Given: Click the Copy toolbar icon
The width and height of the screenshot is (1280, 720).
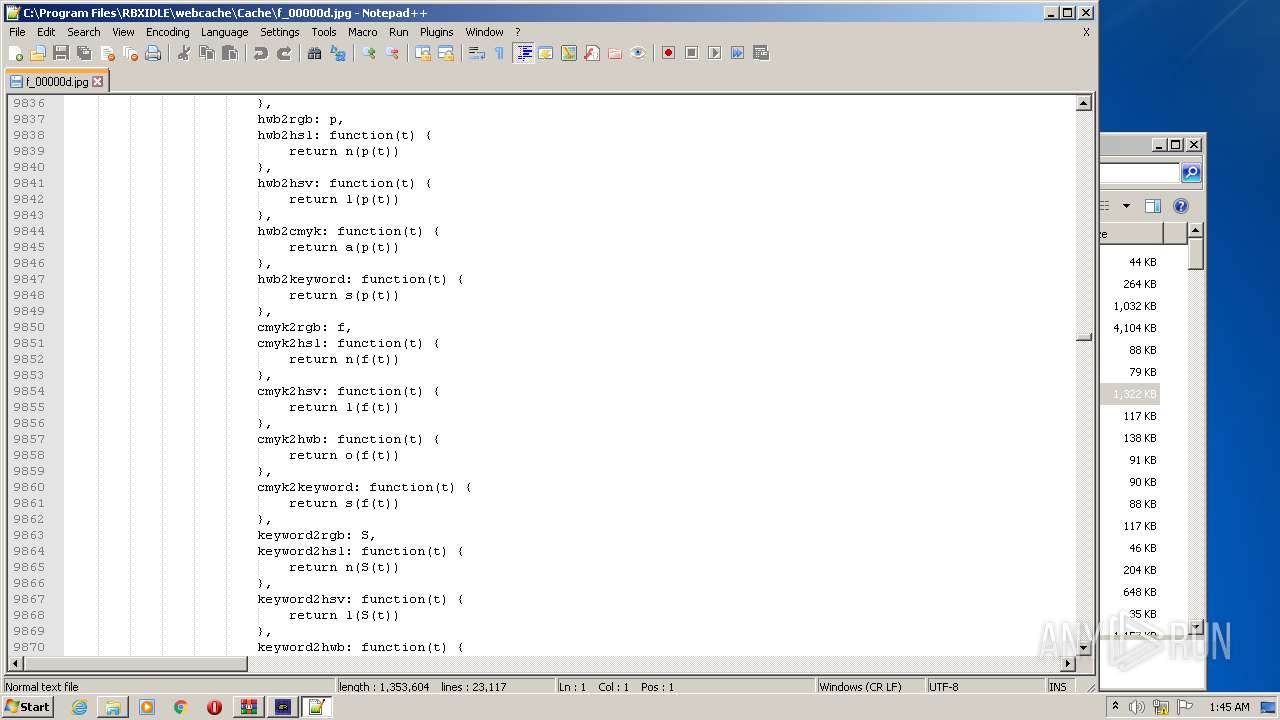Looking at the screenshot, I should tap(207, 53).
